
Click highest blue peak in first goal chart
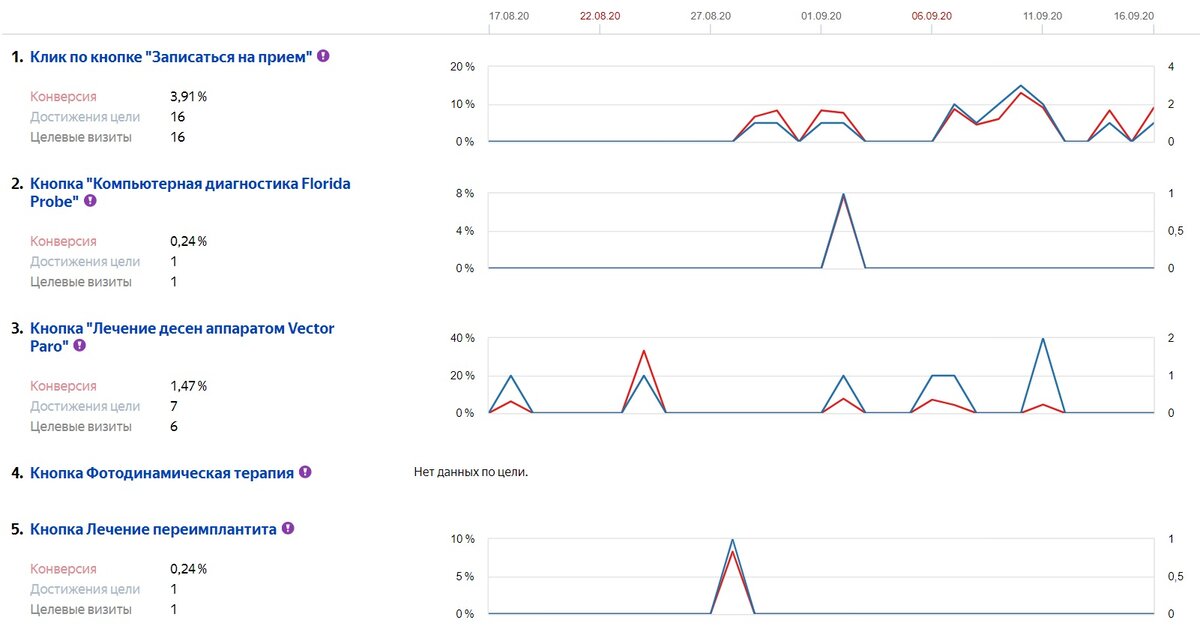(x=1020, y=86)
